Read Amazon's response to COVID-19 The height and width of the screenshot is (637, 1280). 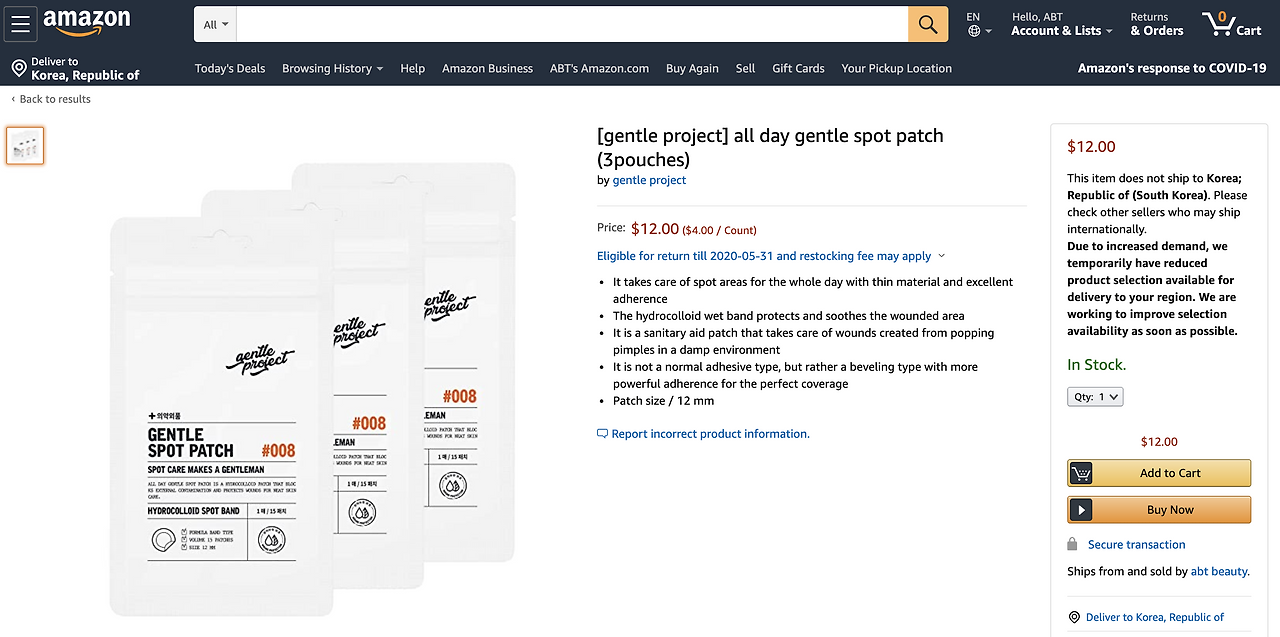click(1172, 68)
